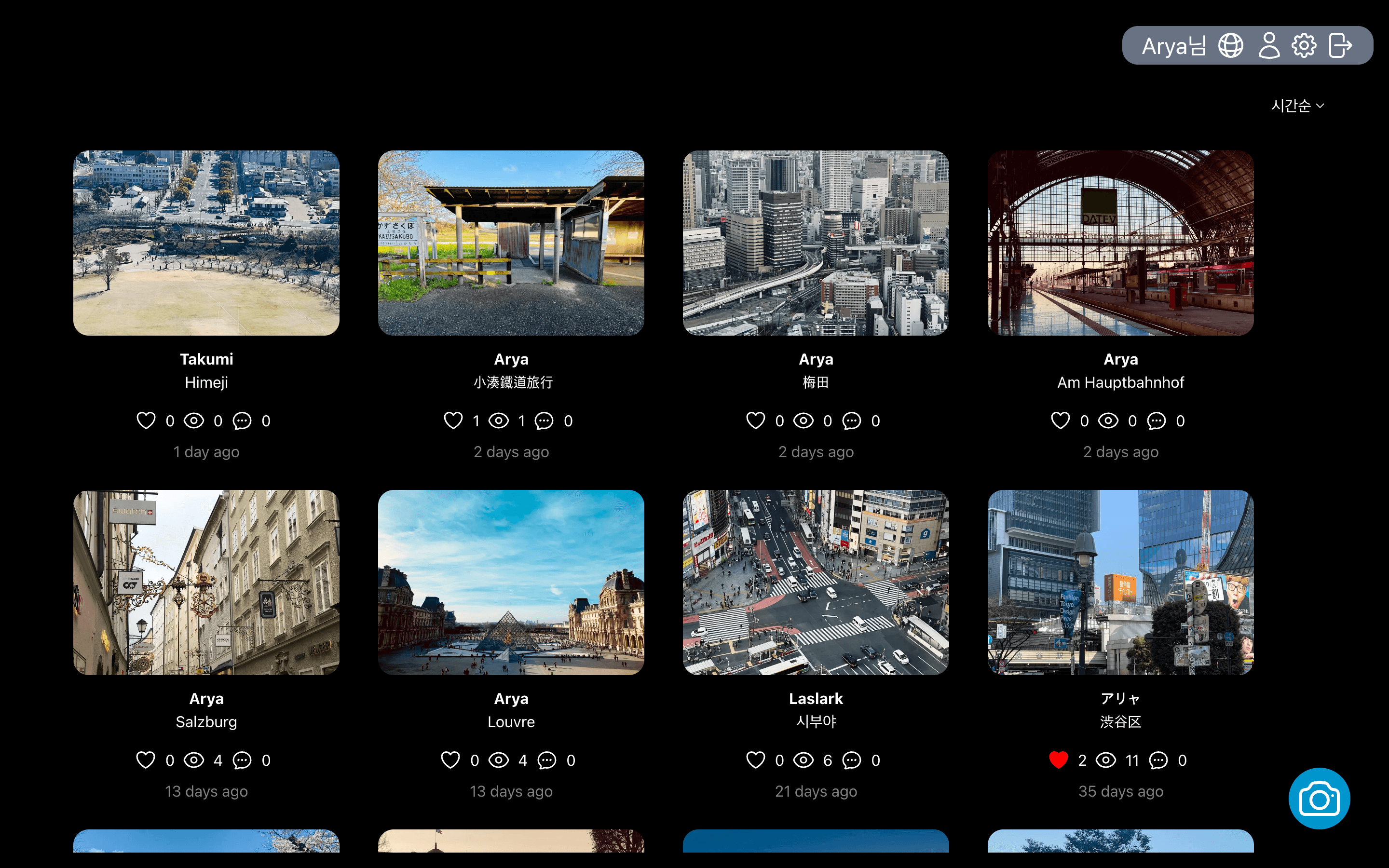The image size is (1389, 868).
Task: Like the Salzburg photo by Arya
Action: (146, 759)
